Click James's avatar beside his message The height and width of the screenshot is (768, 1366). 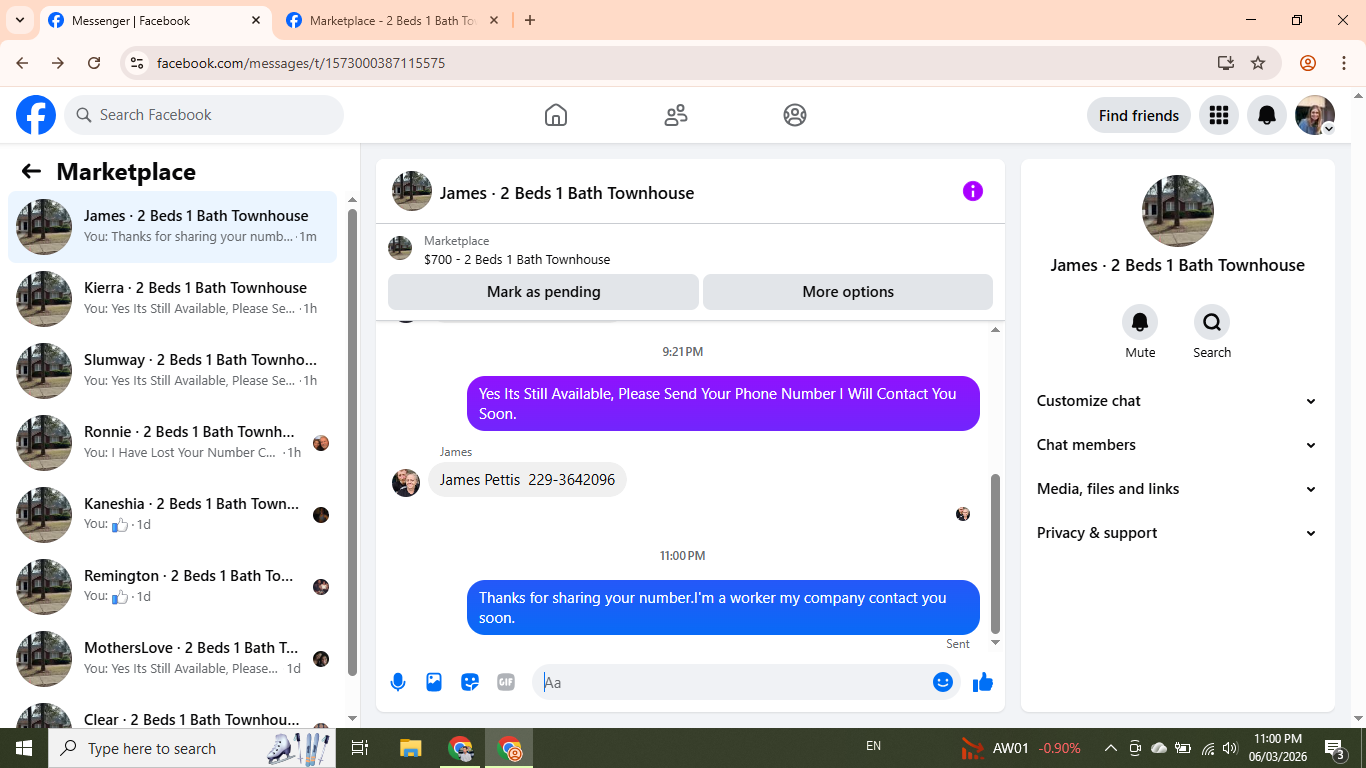coord(406,483)
